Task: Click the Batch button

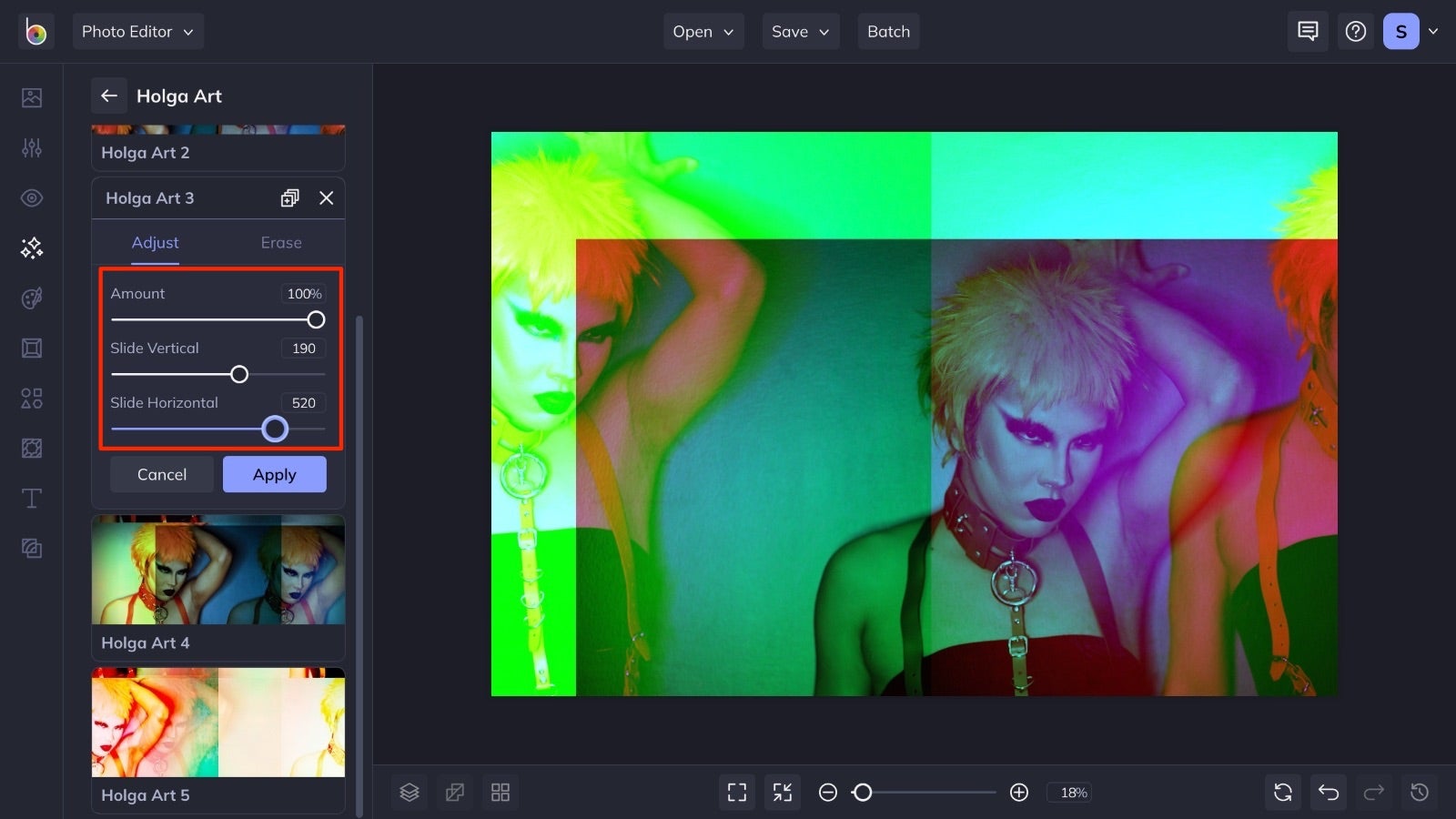Action: coord(888,31)
